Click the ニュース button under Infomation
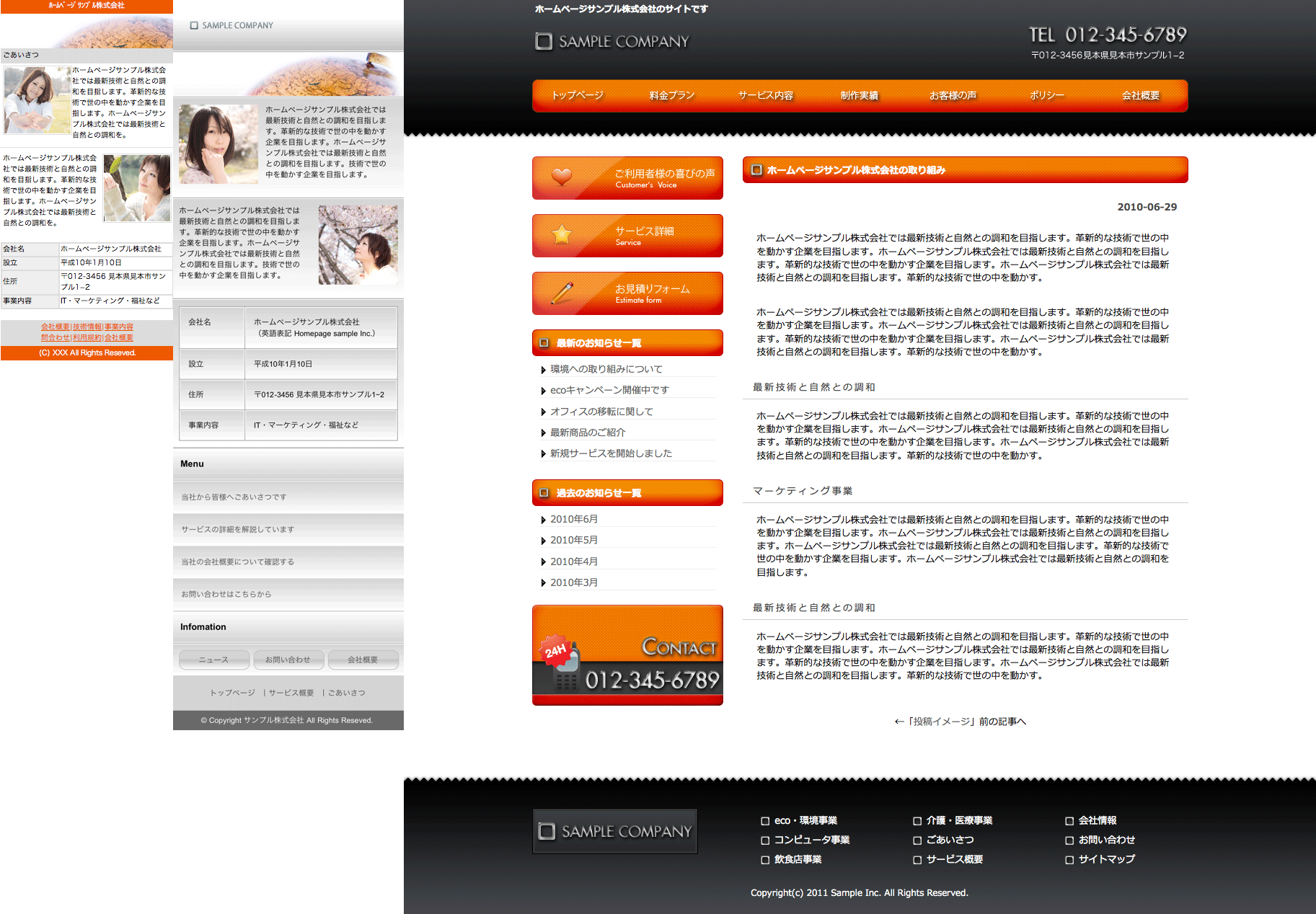This screenshot has height=914, width=1316. pos(214,660)
